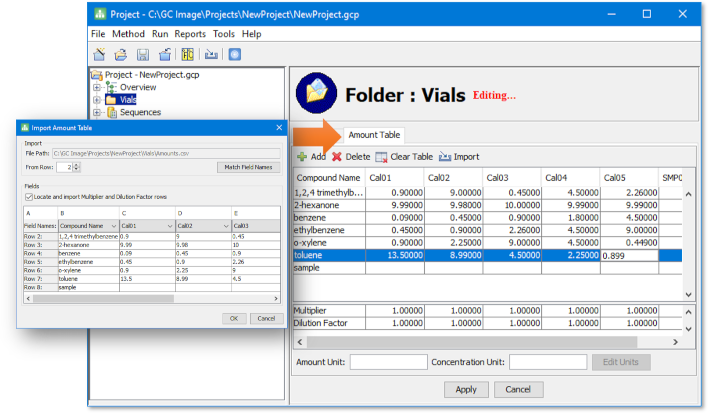Click OK in Import Amount Table dialog
708x413 pixels.
[x=234, y=318]
